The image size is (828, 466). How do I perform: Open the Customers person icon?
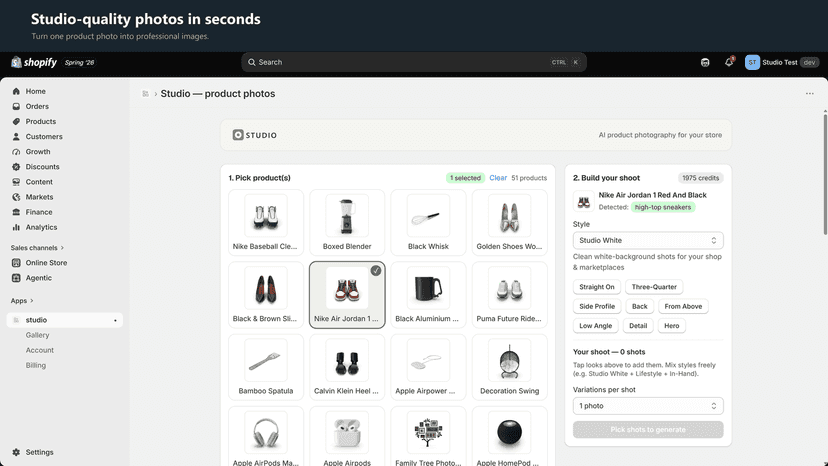tap(16, 136)
